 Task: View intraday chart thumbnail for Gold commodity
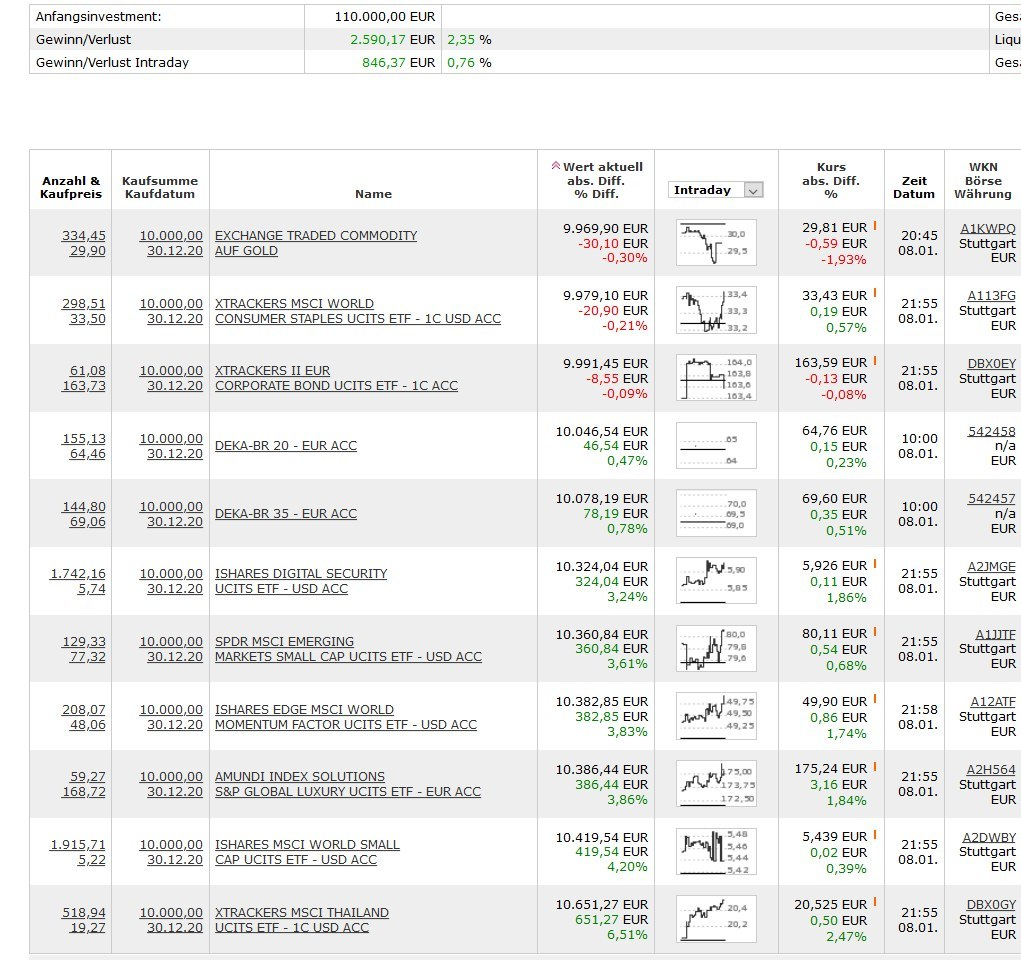(716, 243)
